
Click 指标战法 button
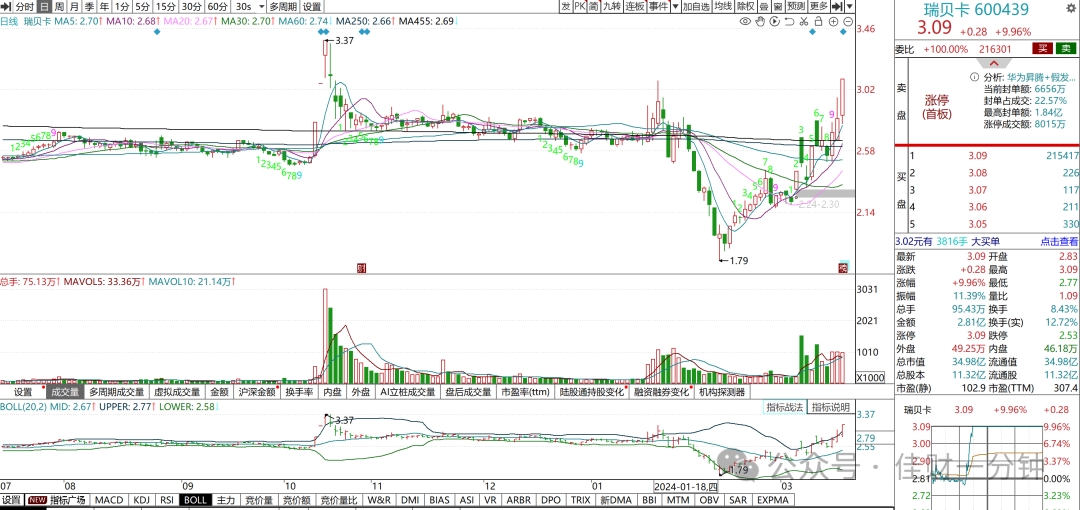pyautogui.click(x=786, y=407)
